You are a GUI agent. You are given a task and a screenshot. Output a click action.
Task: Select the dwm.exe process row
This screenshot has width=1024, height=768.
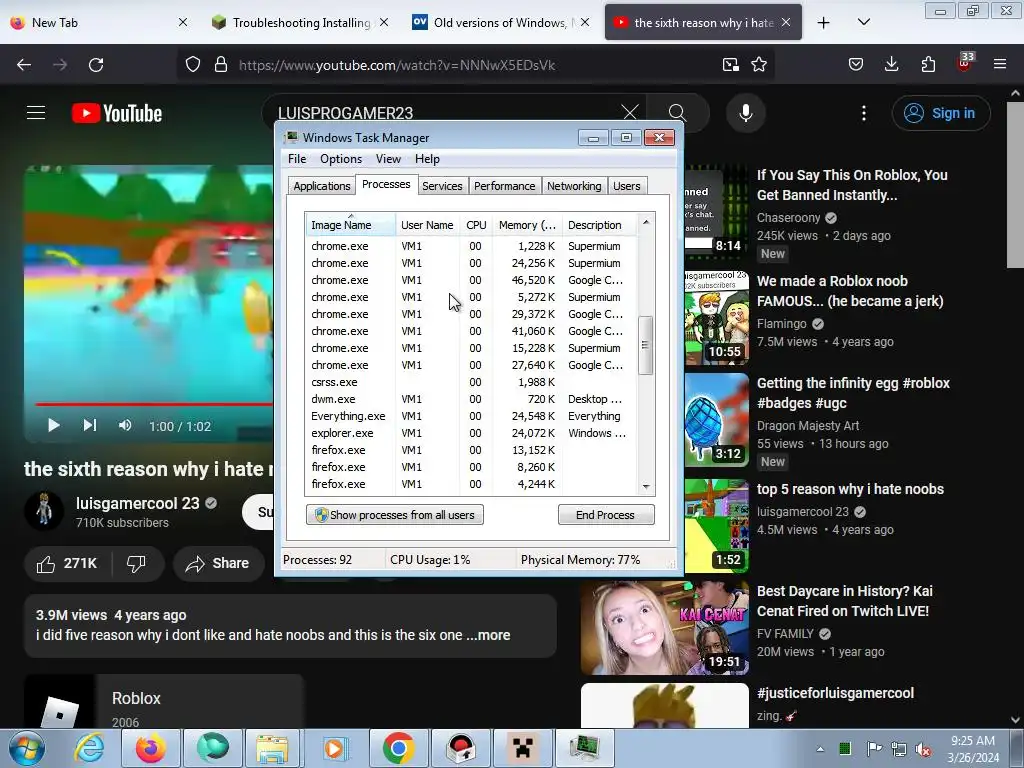(471, 399)
